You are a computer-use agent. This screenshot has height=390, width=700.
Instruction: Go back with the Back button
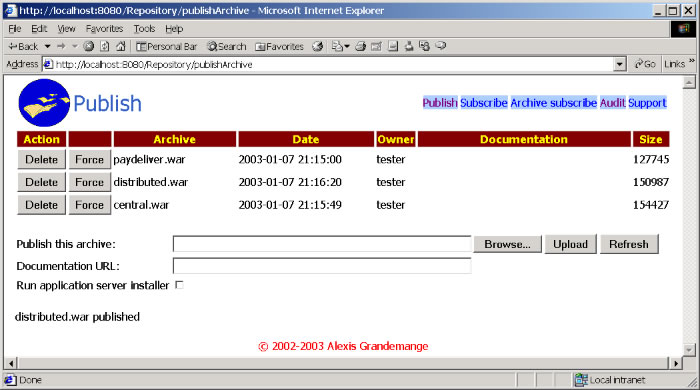[x=24, y=46]
